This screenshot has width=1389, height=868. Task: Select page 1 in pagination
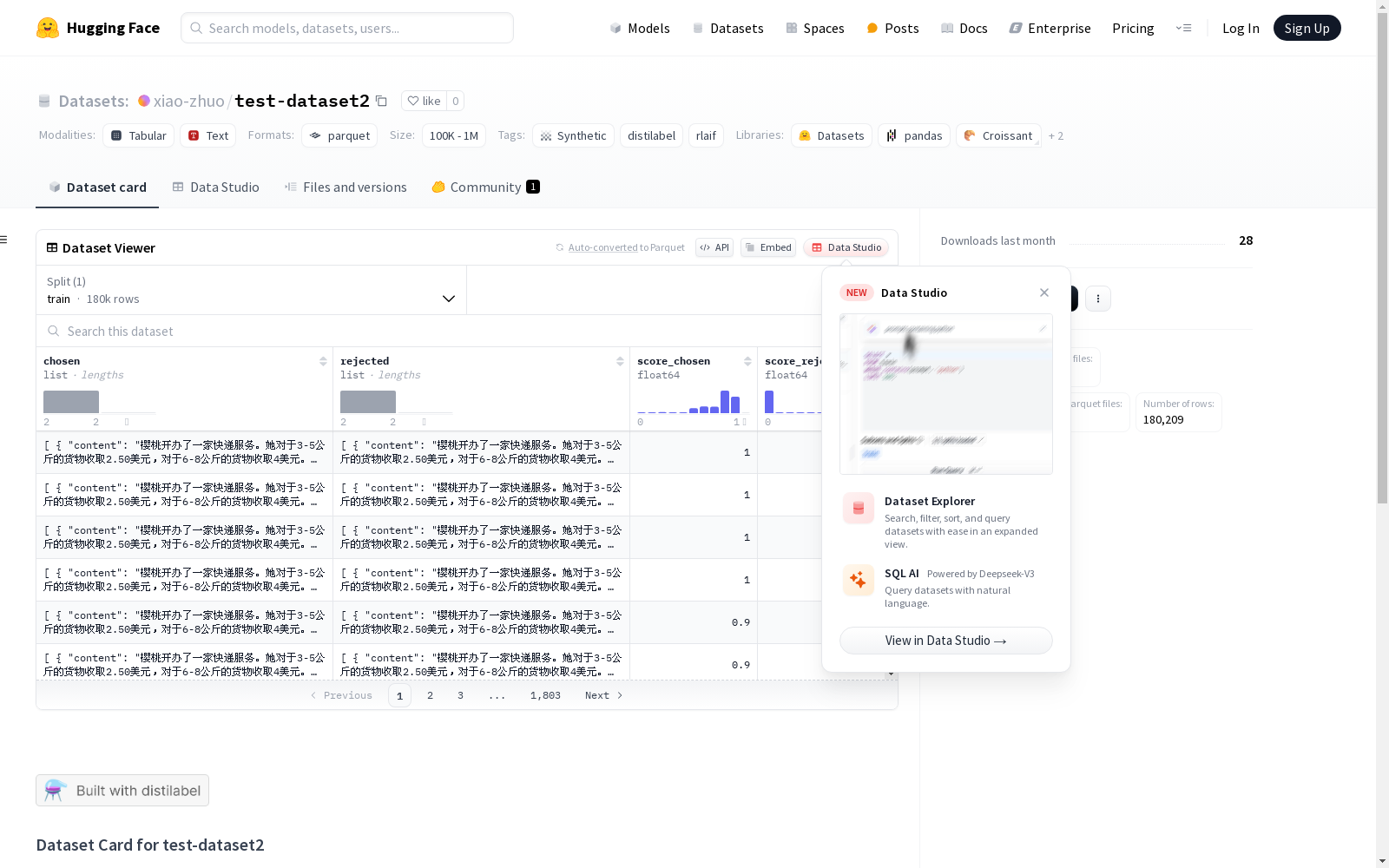[399, 695]
